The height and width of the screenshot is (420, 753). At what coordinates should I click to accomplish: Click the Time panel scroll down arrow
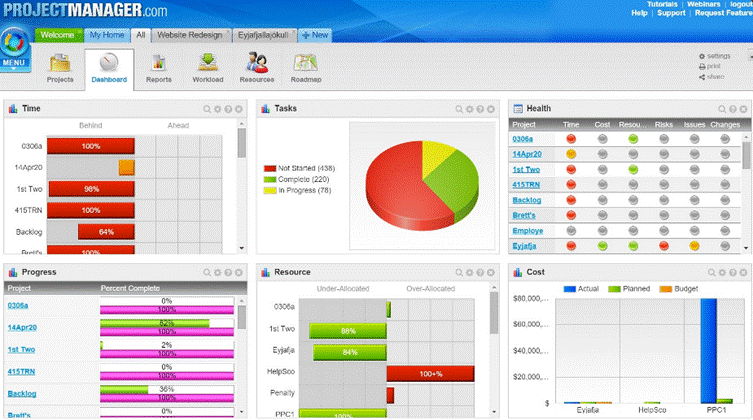click(242, 248)
